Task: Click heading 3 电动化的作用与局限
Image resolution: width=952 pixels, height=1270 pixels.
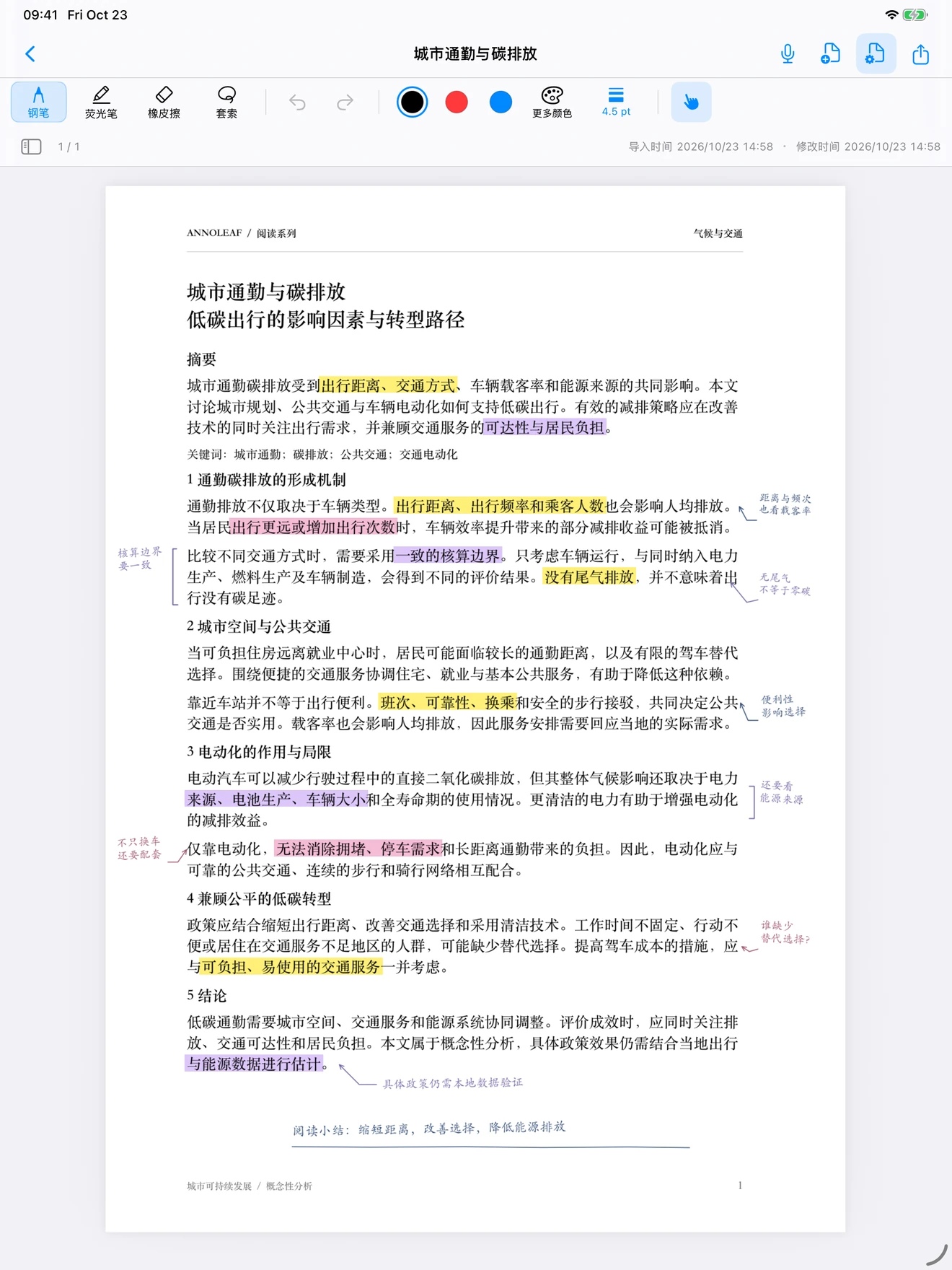Action: point(258,752)
